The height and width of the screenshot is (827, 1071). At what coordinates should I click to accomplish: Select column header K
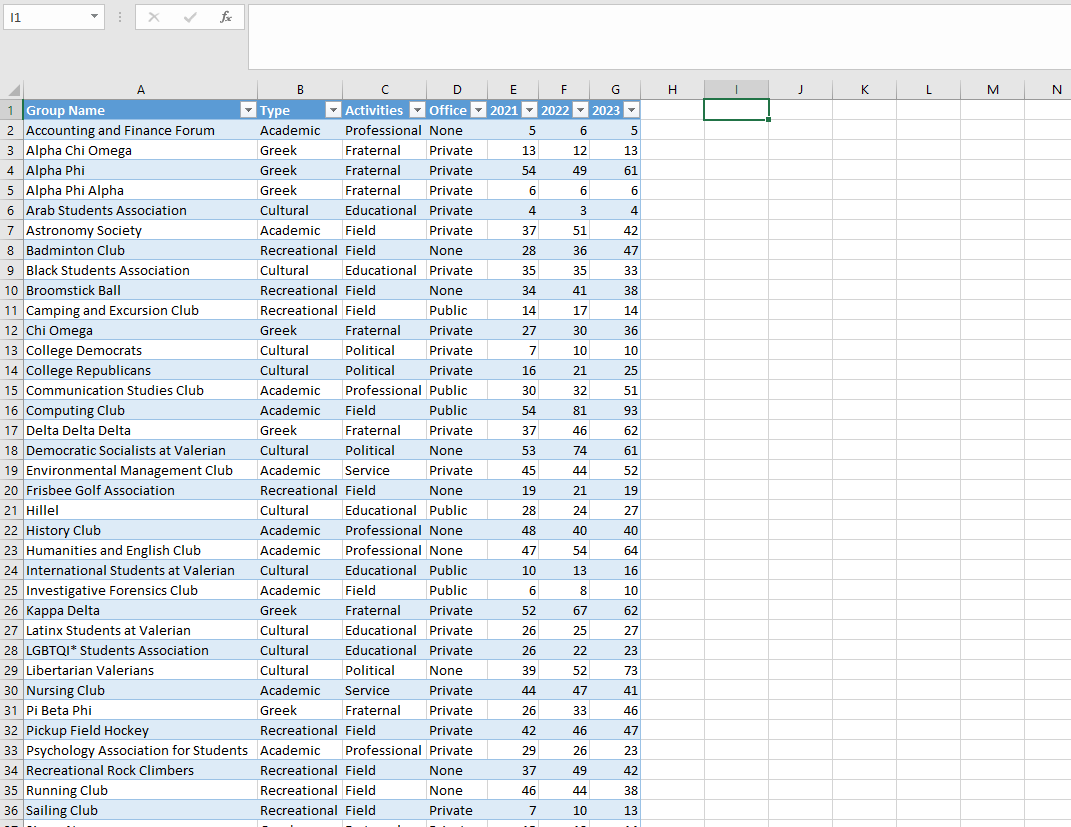(864, 89)
